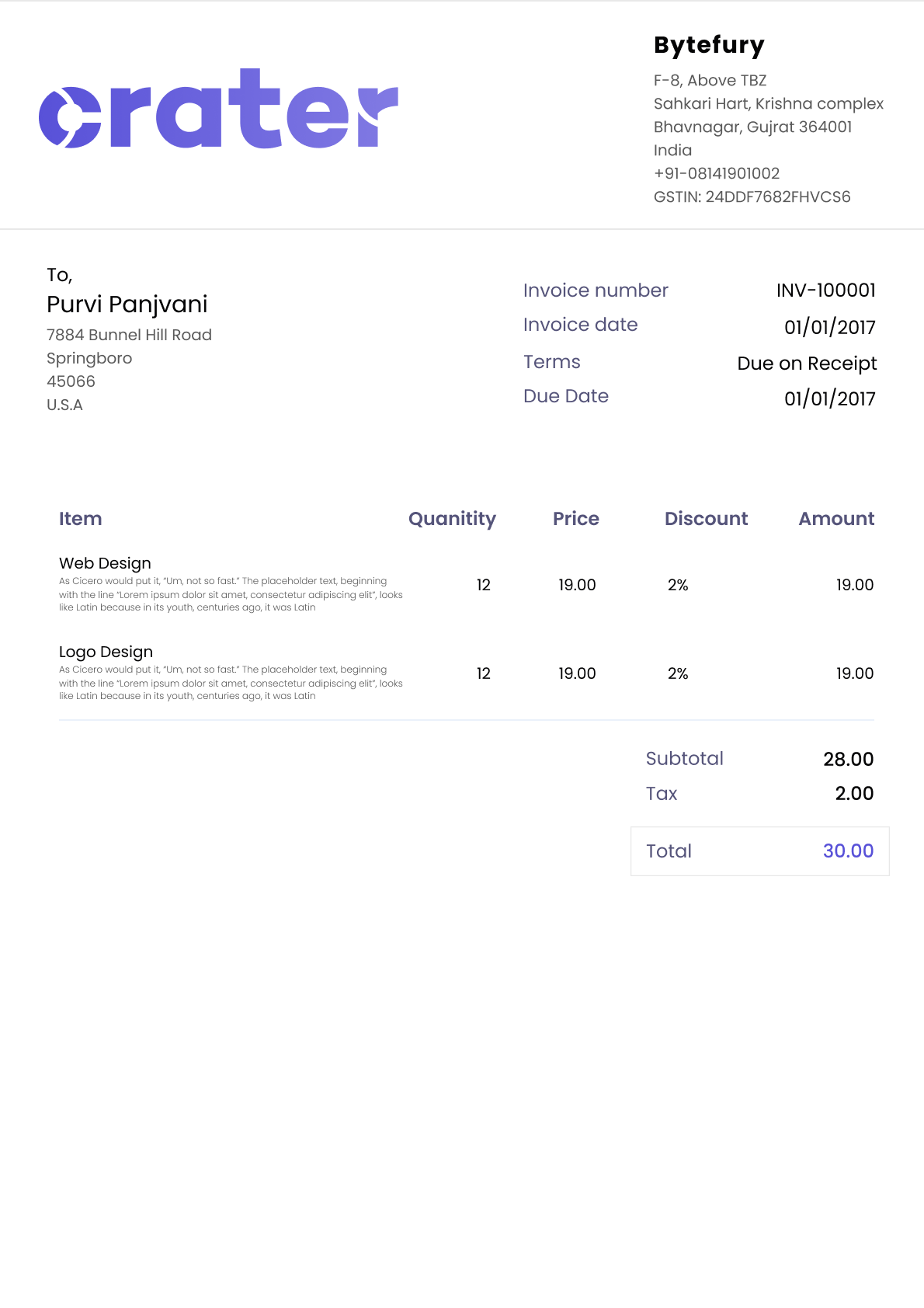This screenshot has height=1308, width=924.
Task: Select the GSTIN number line
Action: pyautogui.click(x=752, y=197)
